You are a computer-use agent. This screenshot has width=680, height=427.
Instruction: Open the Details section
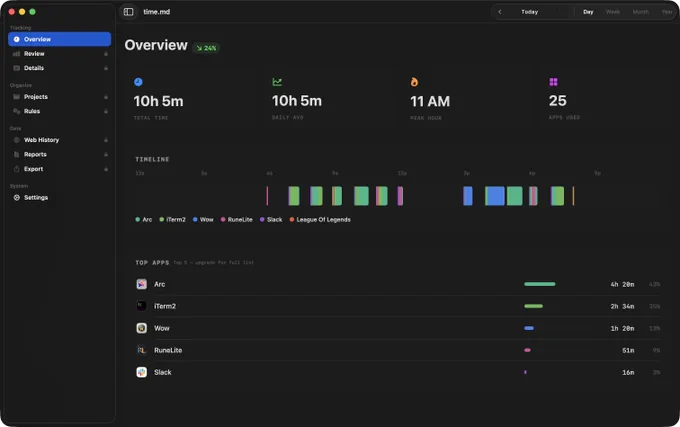click(x=59, y=68)
